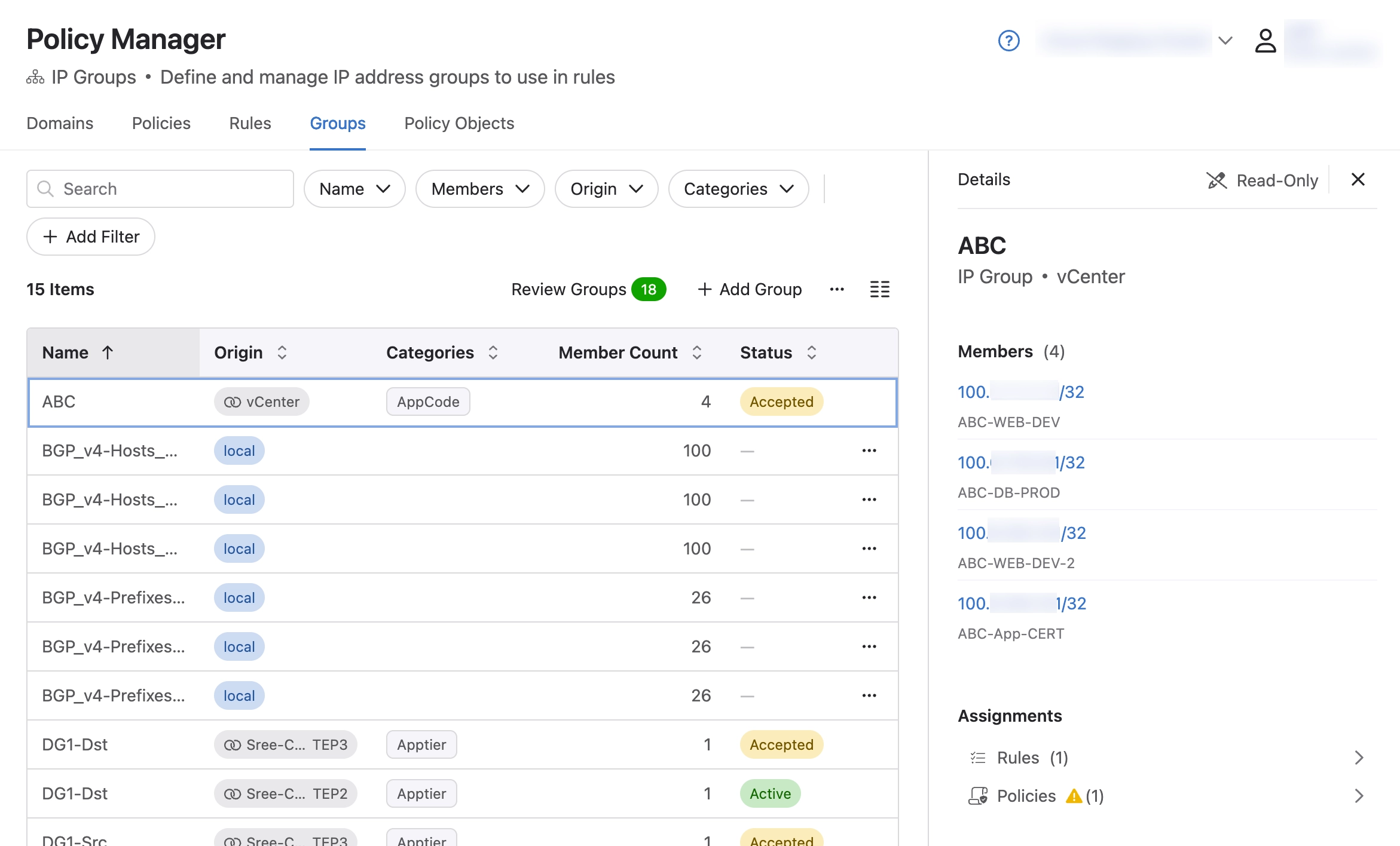Open the user profile icon

[x=1265, y=41]
